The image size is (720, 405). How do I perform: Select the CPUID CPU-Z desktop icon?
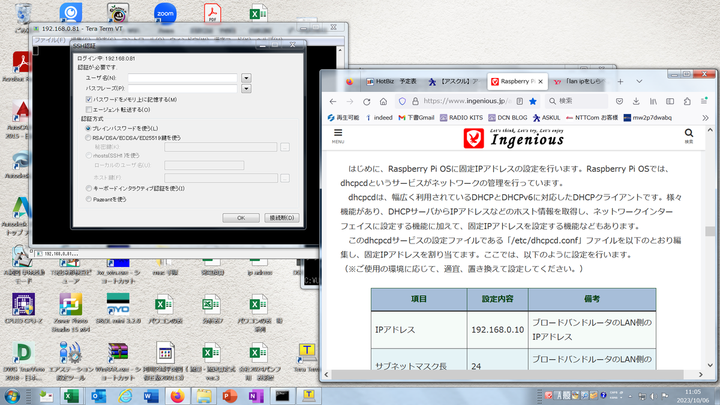point(23,309)
